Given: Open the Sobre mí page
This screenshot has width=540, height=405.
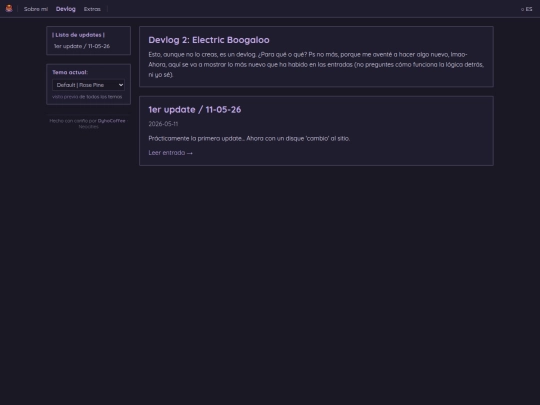Looking at the screenshot, I should [36, 9].
